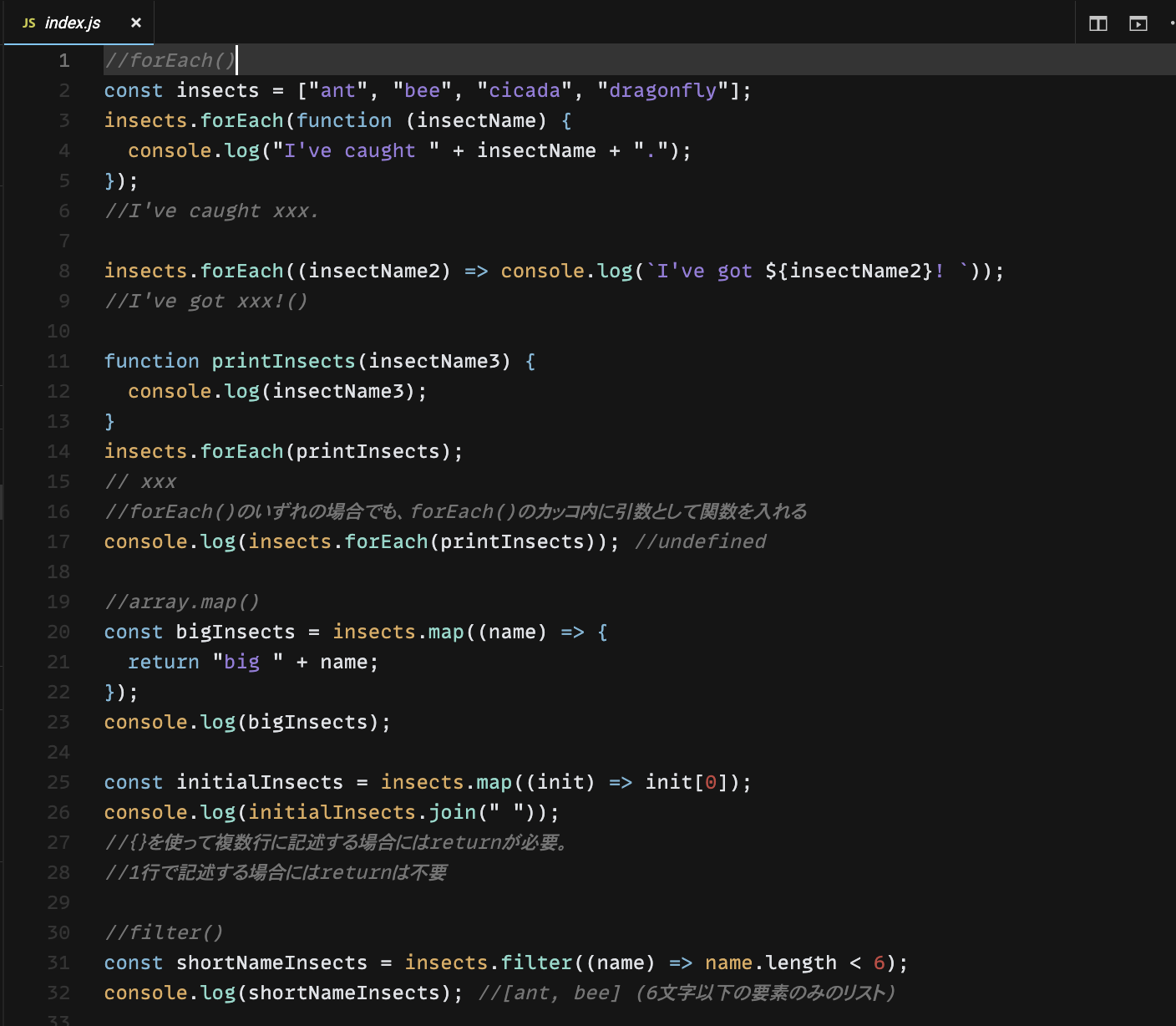The height and width of the screenshot is (1026, 1176).
Task: Click the open preview icon
Action: 1138,23
